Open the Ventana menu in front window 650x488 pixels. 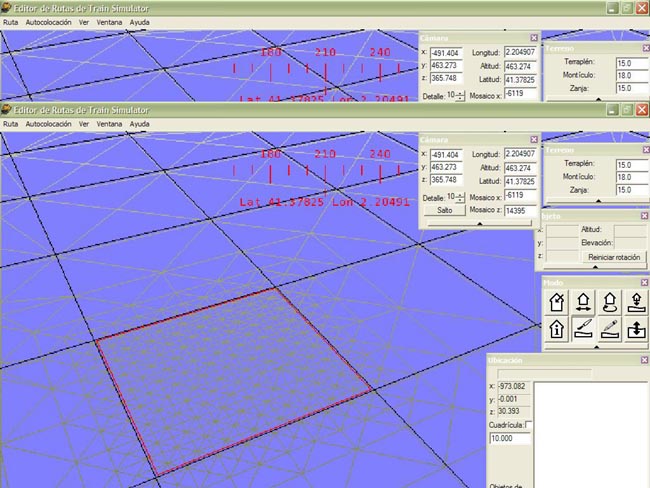(x=111, y=124)
